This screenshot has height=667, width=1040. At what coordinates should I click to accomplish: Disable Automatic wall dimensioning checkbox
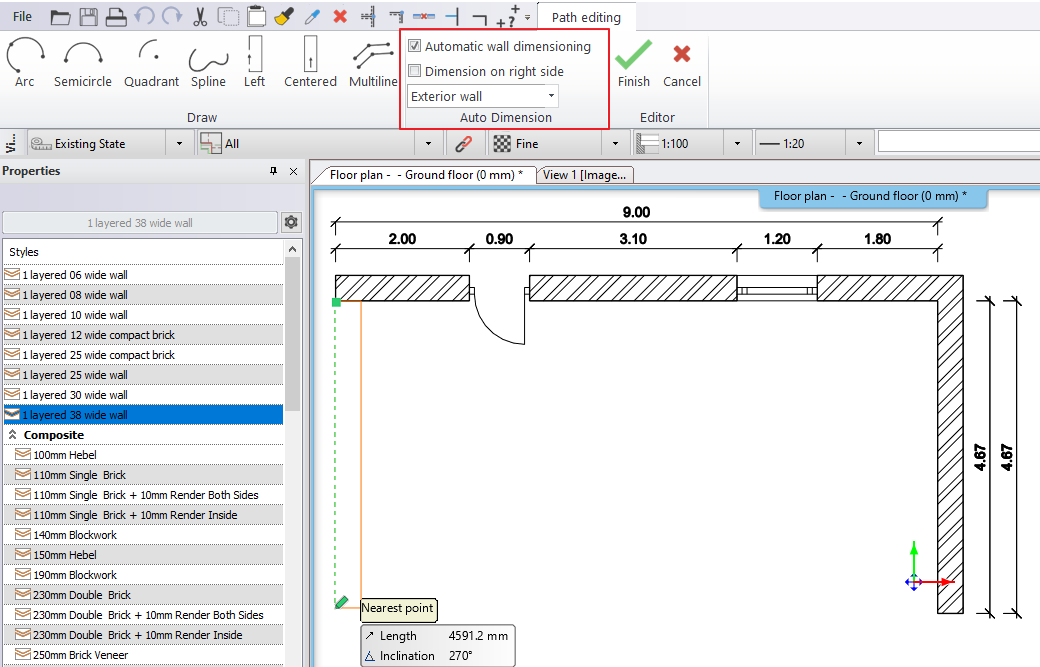coord(415,47)
